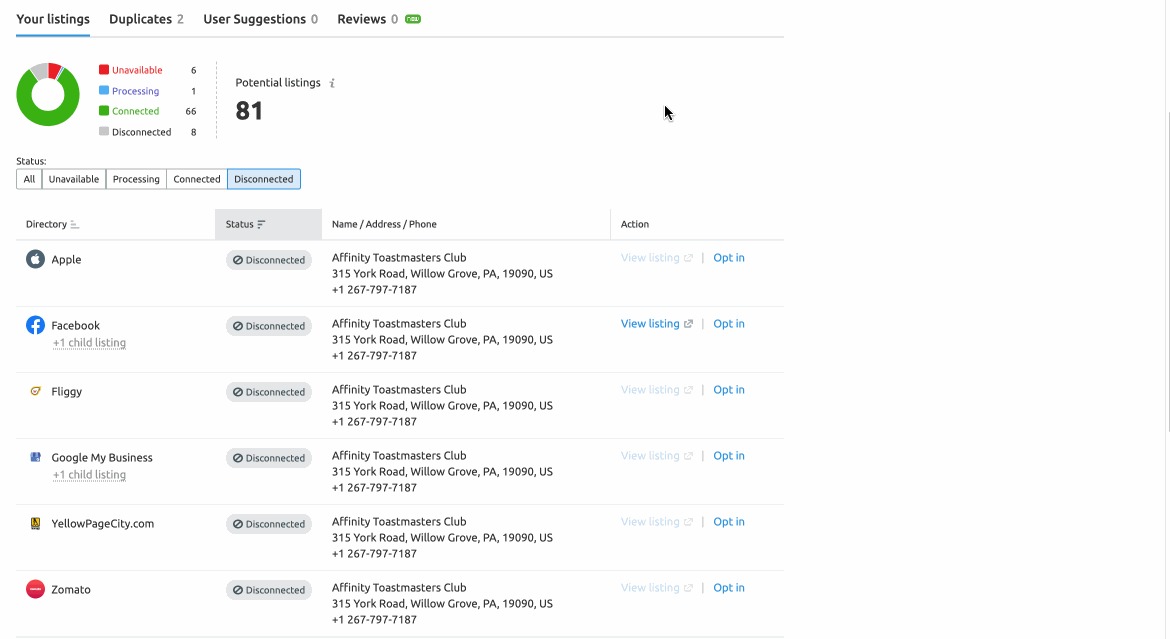Click external link icon in Fliggy row
The image size is (1170, 639).
[688, 390]
